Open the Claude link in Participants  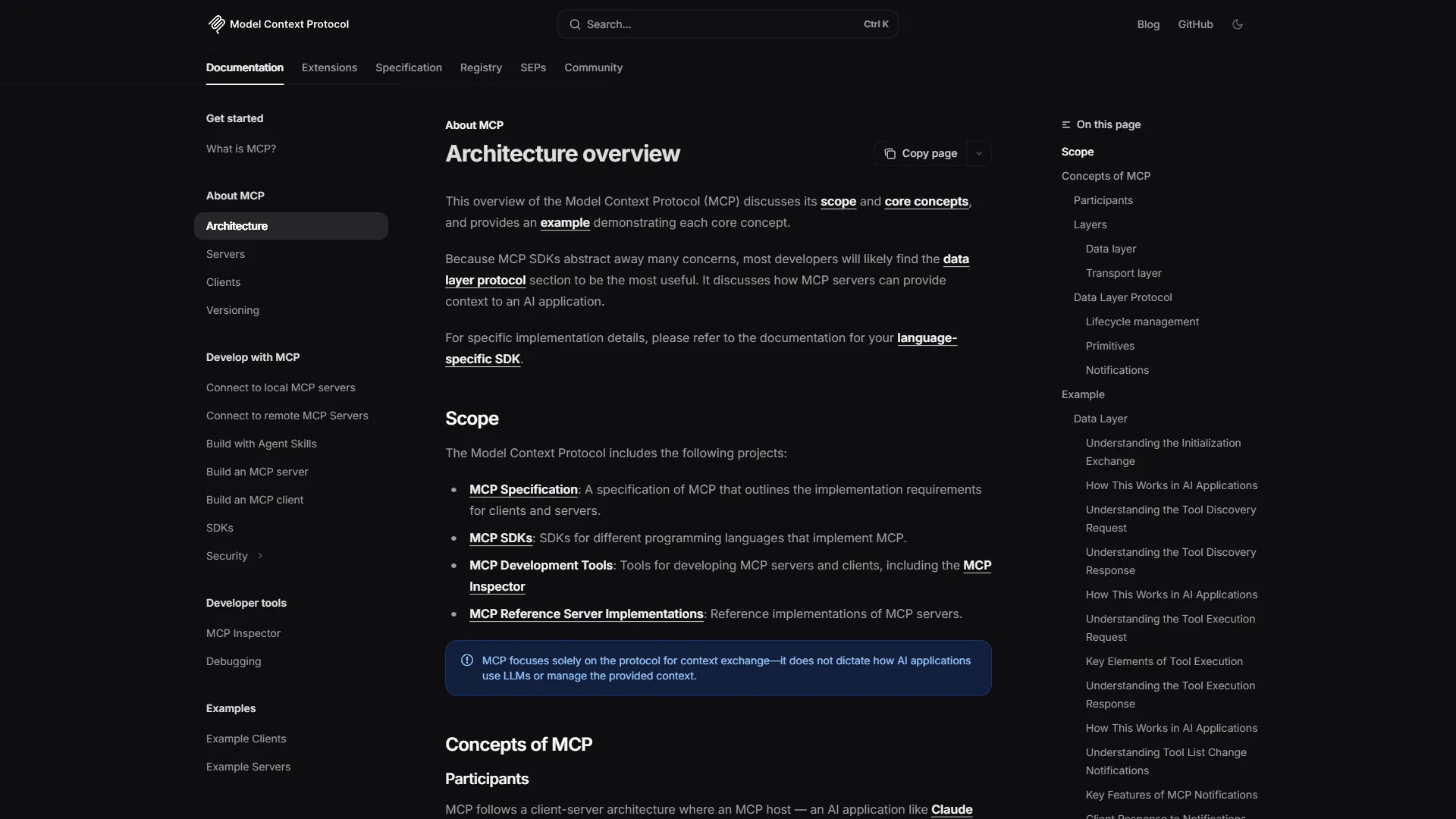(952, 809)
